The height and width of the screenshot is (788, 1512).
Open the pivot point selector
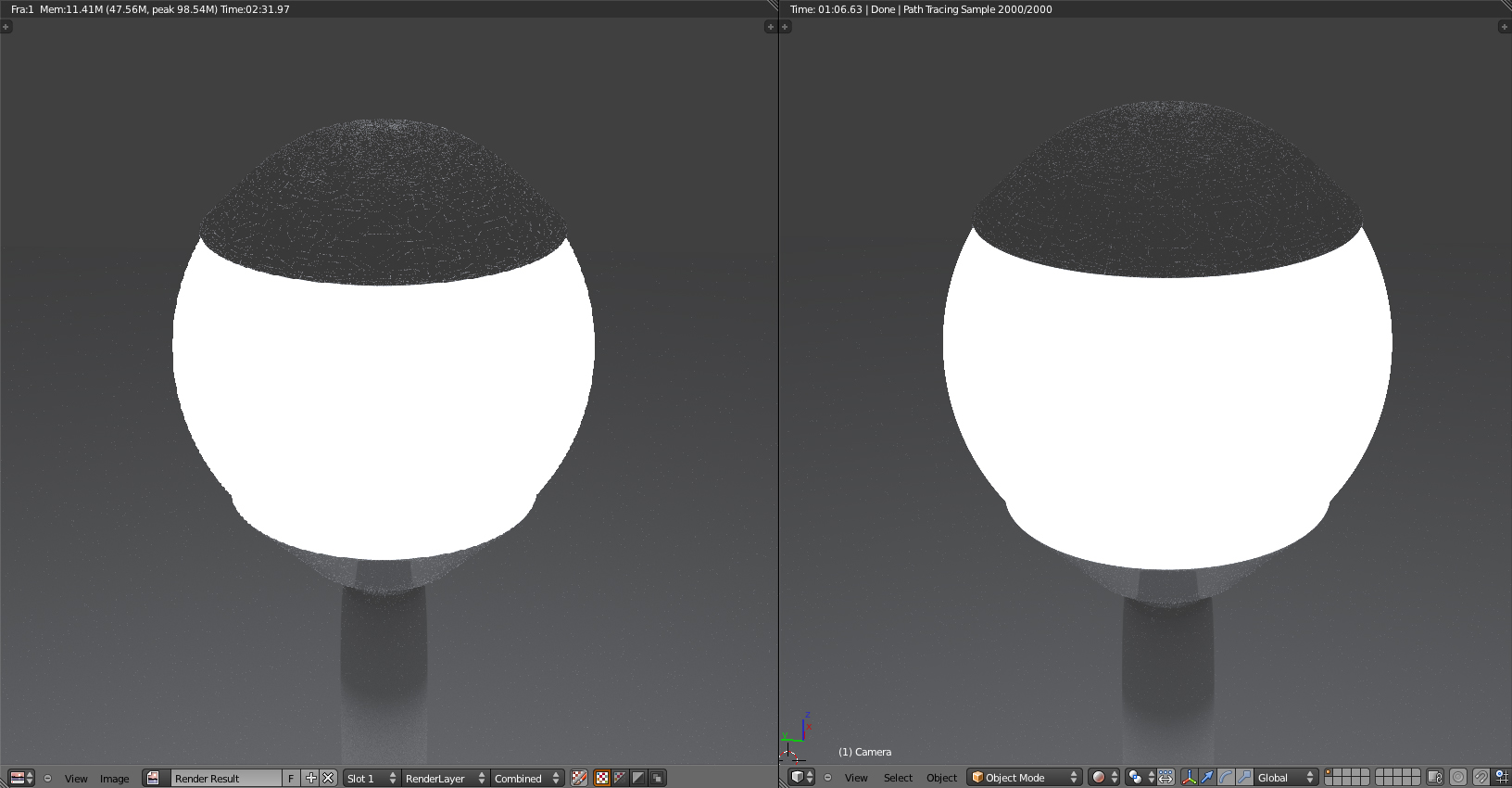[1140, 777]
